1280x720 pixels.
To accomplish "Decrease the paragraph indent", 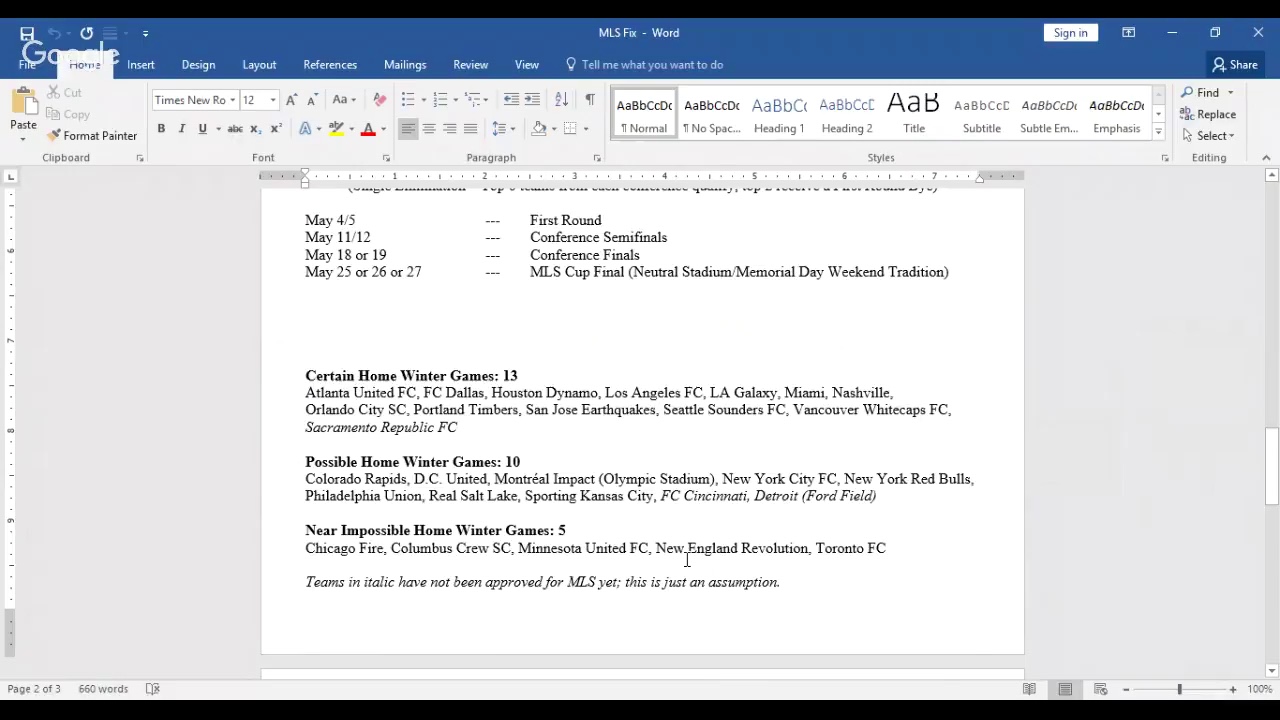I will tap(511, 100).
